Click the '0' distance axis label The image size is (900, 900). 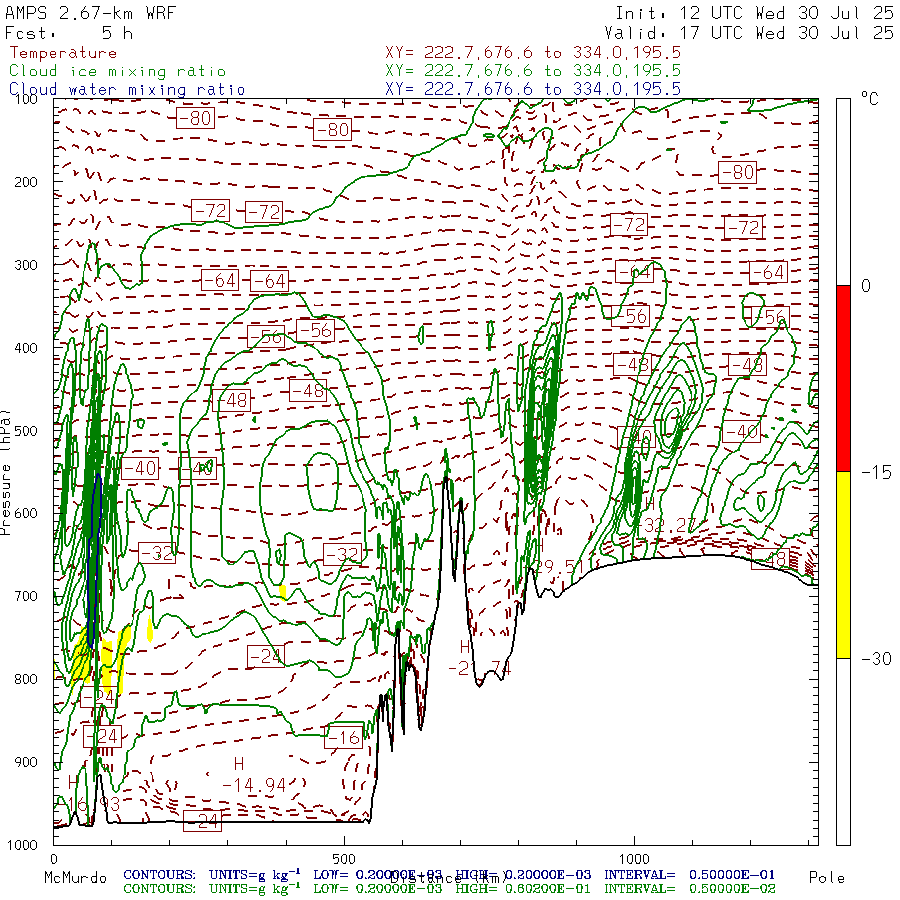(x=53, y=859)
